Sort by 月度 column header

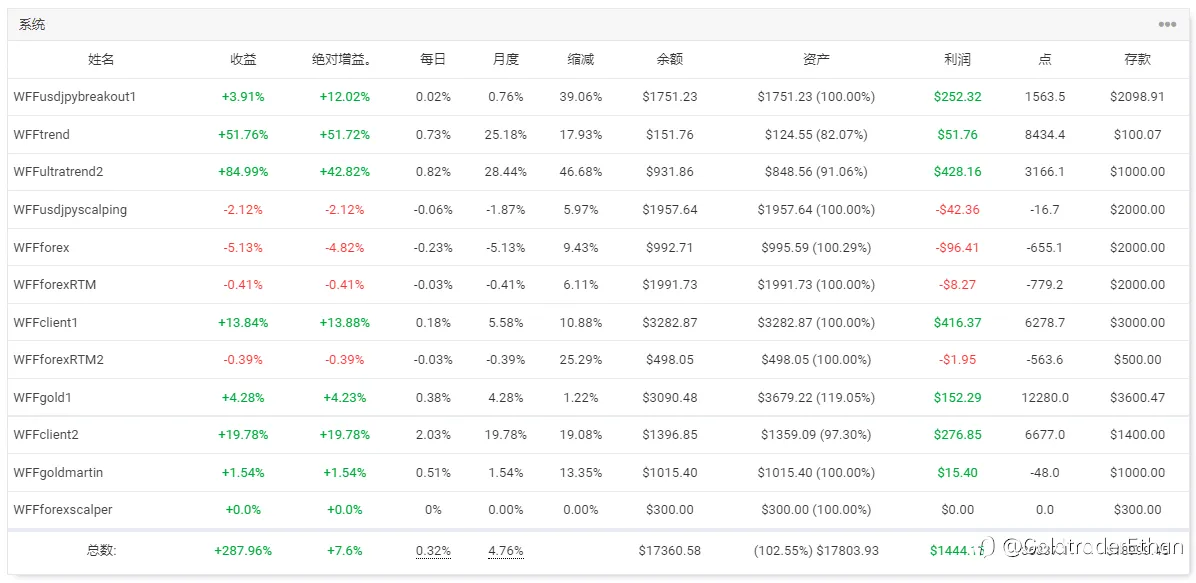(505, 60)
